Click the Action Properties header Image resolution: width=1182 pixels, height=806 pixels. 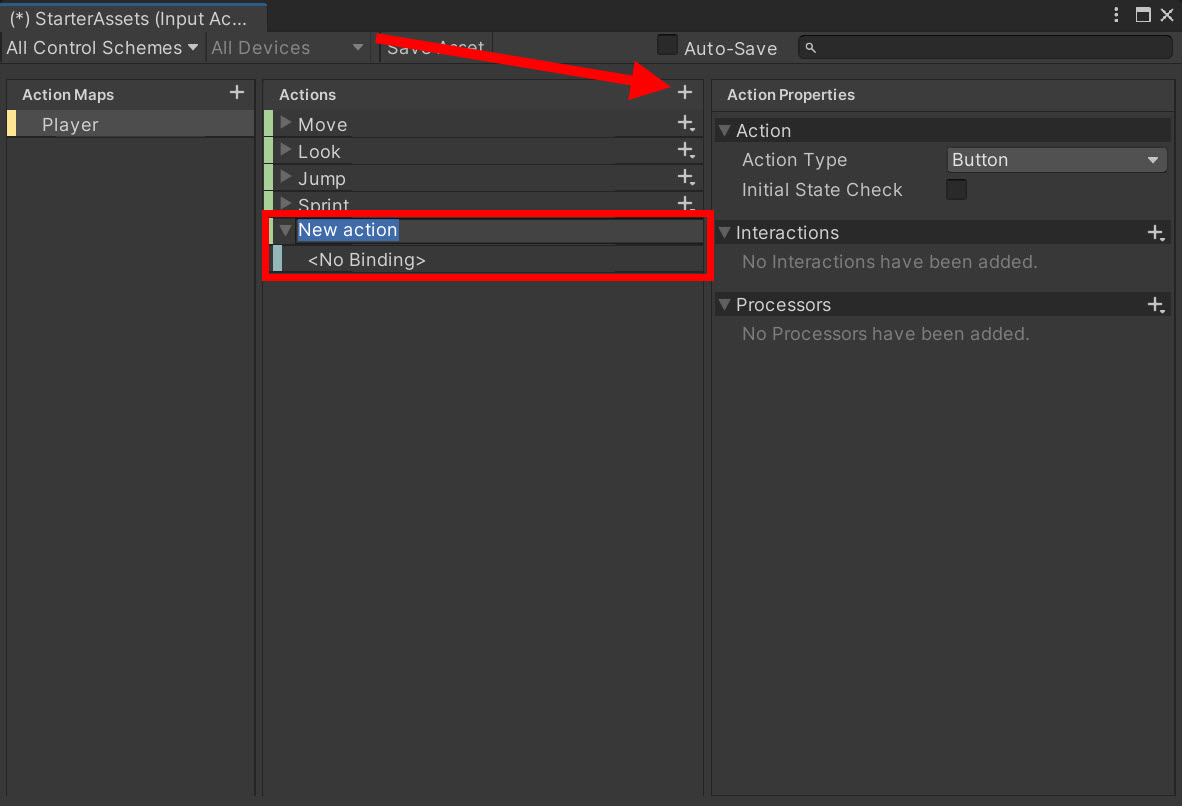click(791, 94)
